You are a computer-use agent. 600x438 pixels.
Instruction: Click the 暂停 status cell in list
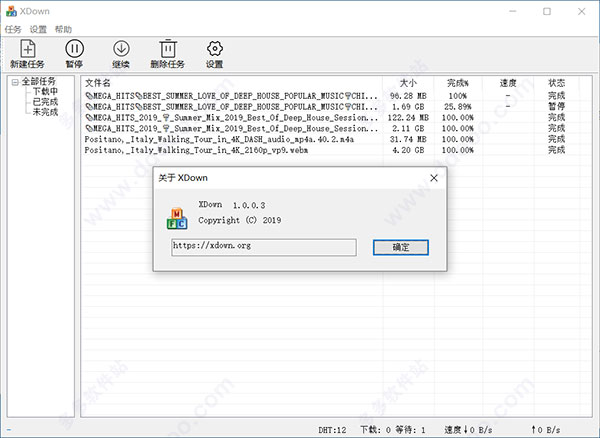click(x=556, y=107)
